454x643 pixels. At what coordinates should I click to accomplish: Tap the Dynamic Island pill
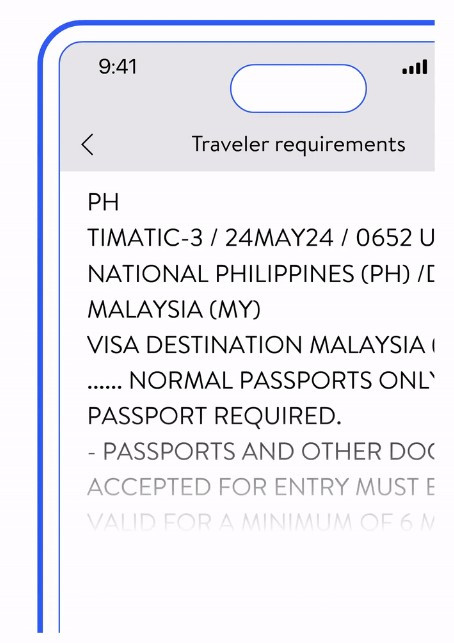pyautogui.click(x=298, y=88)
